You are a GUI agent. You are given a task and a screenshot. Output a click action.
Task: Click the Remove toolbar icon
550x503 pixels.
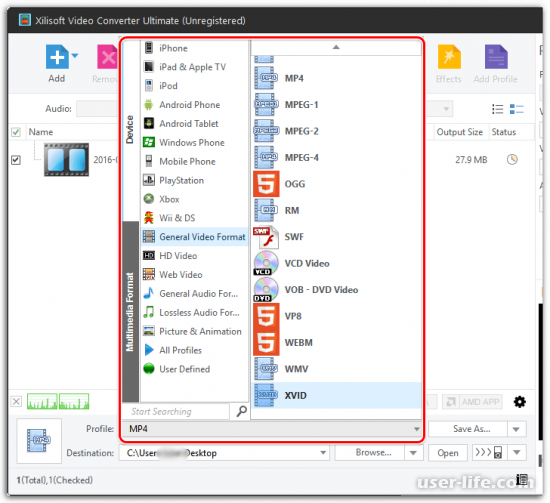click(107, 57)
